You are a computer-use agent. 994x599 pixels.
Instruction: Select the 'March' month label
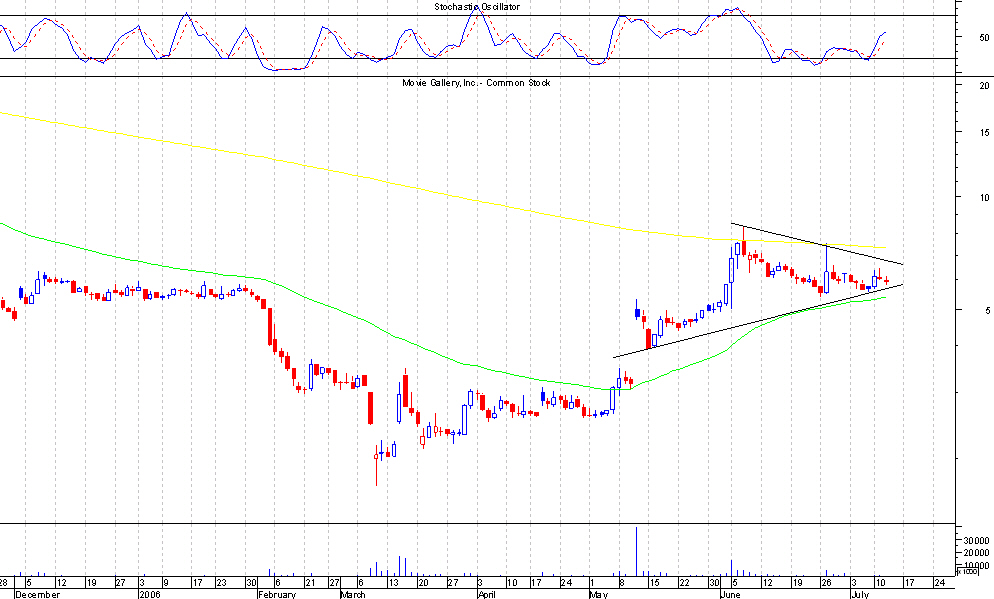point(353,595)
